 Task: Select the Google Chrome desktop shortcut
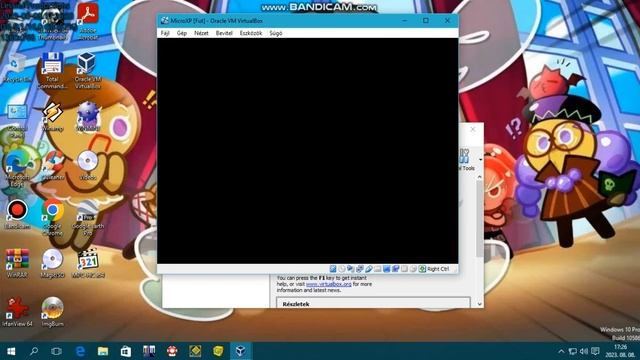pos(52,217)
